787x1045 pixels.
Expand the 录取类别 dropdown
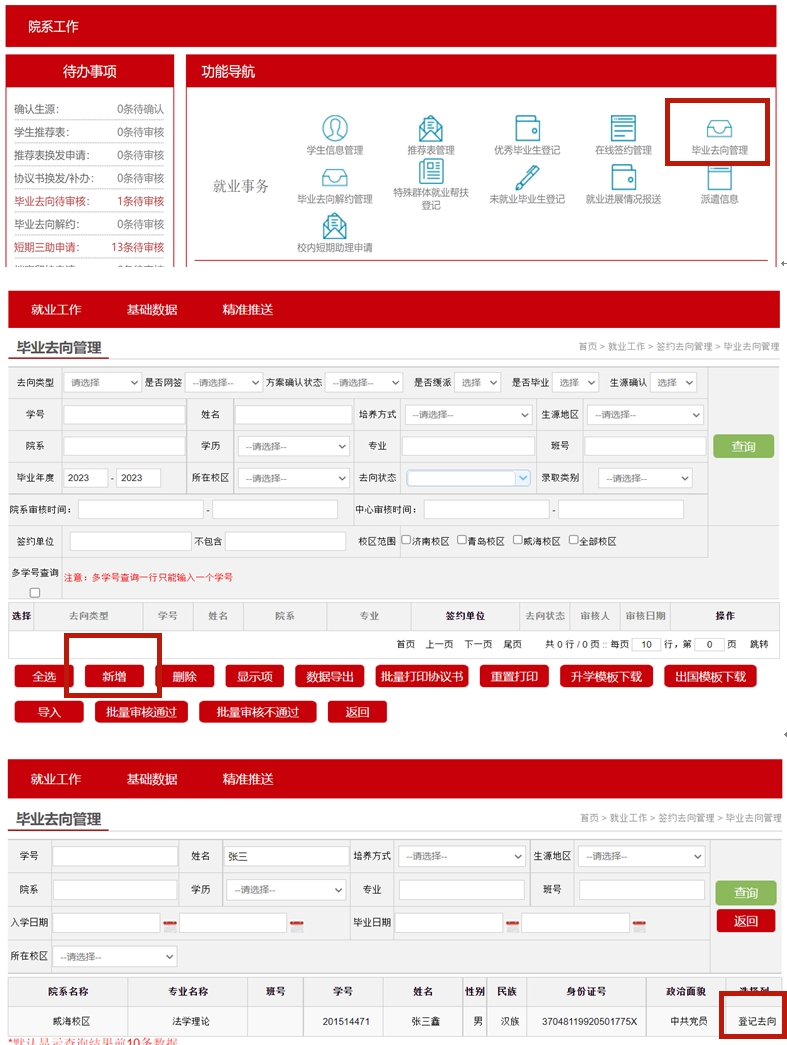pos(645,478)
